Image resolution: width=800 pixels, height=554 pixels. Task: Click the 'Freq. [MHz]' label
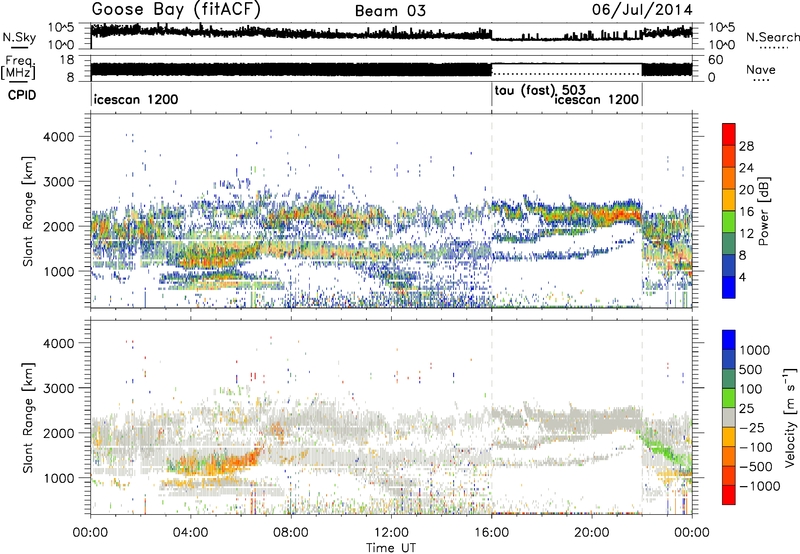click(x=18, y=68)
